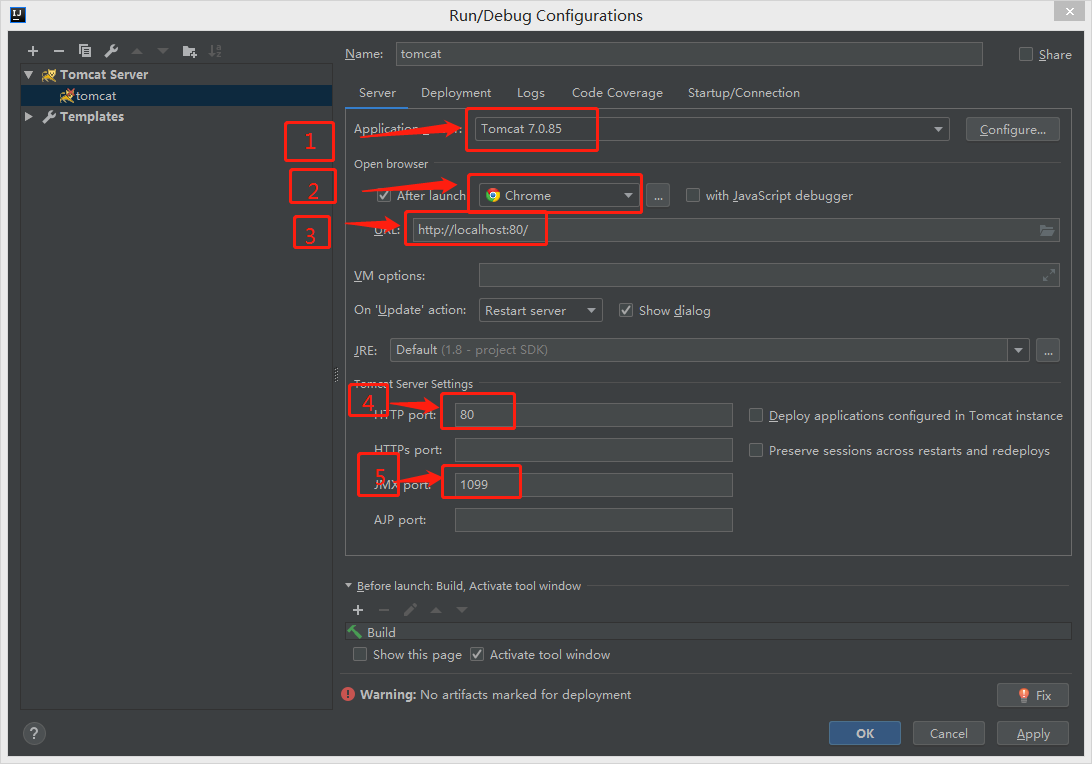Click the VM options input field
This screenshot has width=1092, height=764.
click(769, 275)
